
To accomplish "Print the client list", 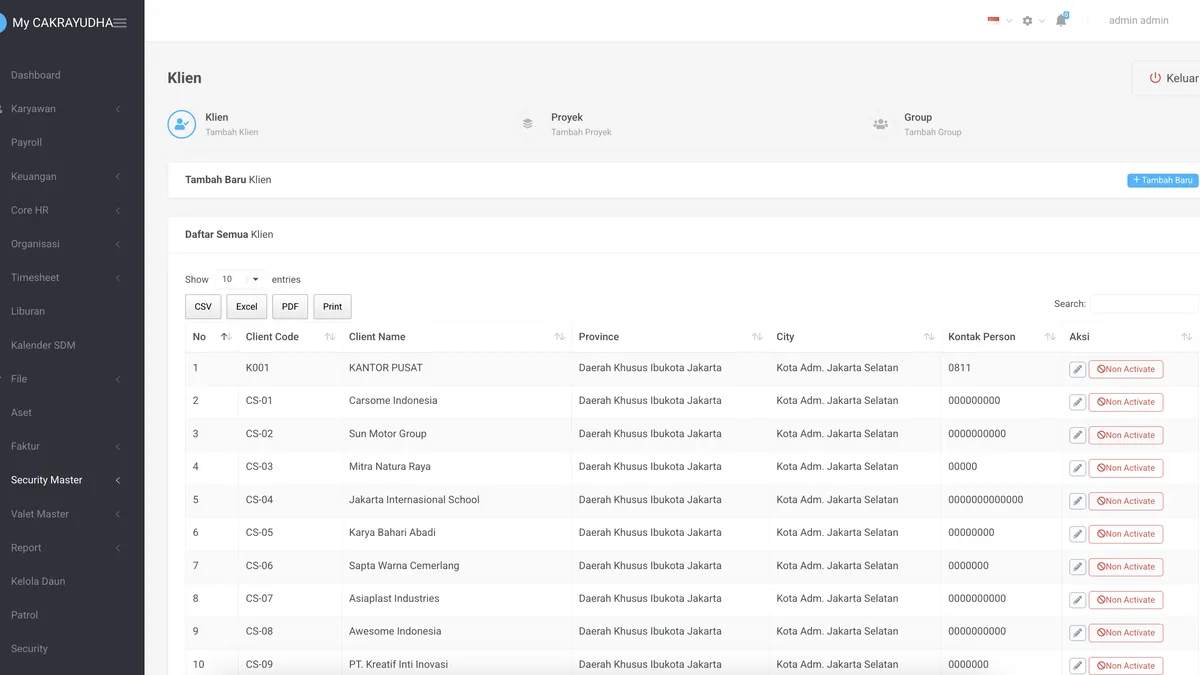I will click(x=333, y=307).
